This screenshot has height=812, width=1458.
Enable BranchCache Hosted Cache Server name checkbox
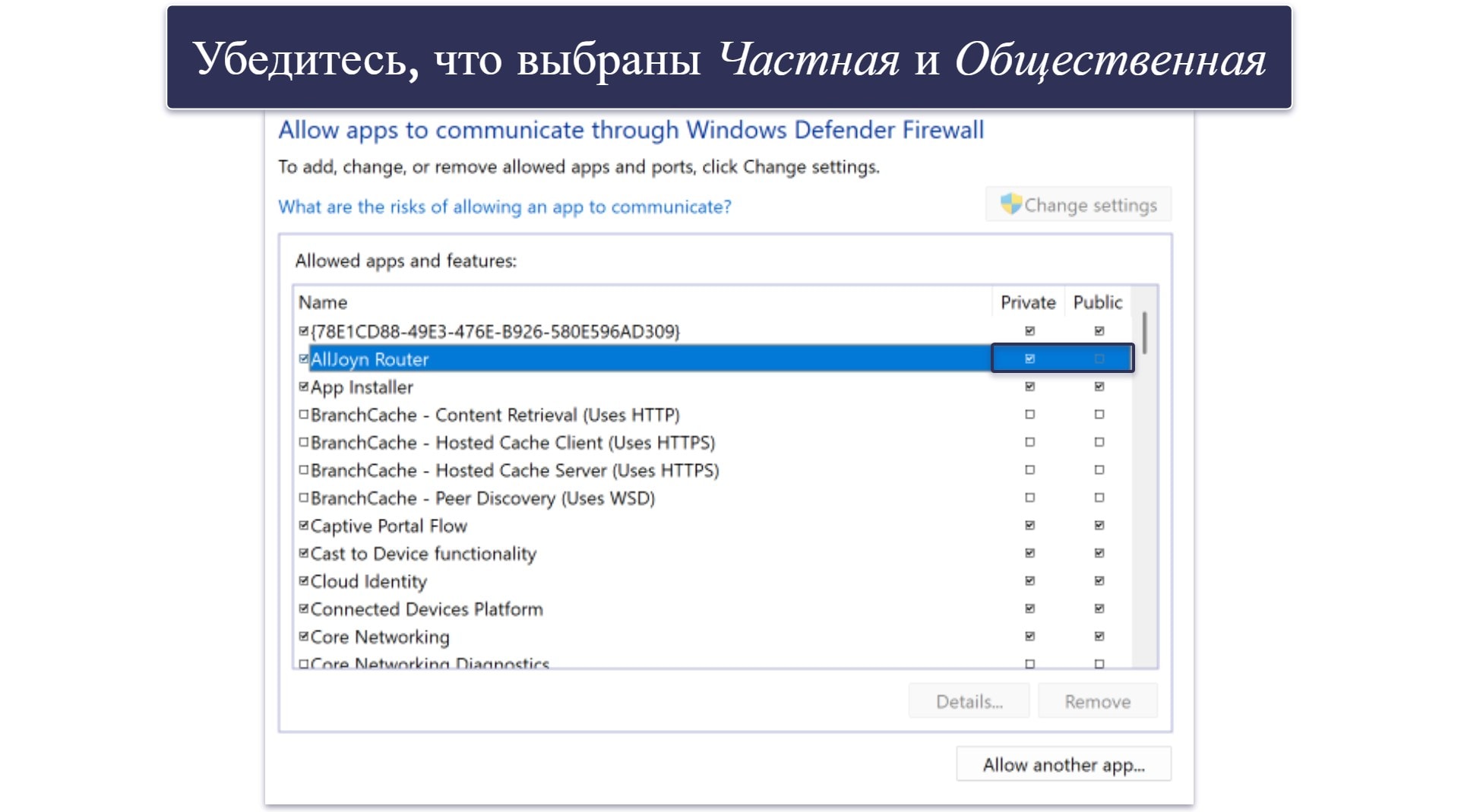[304, 470]
